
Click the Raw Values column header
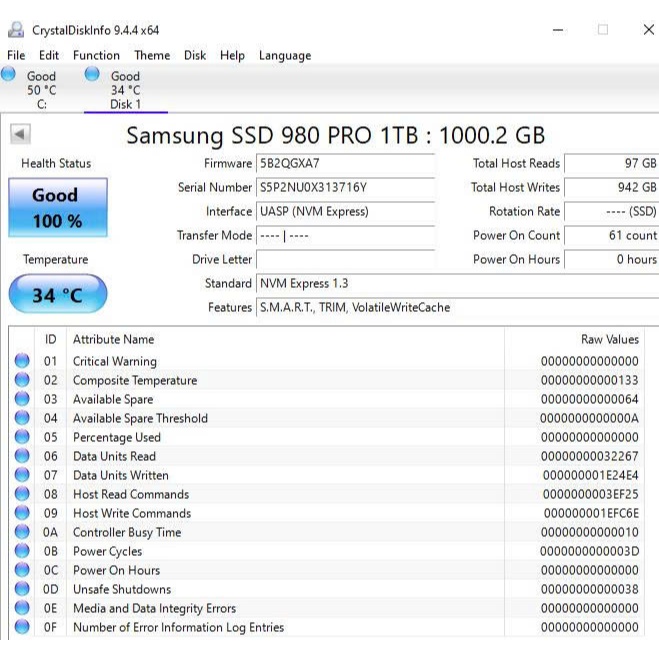tap(609, 340)
